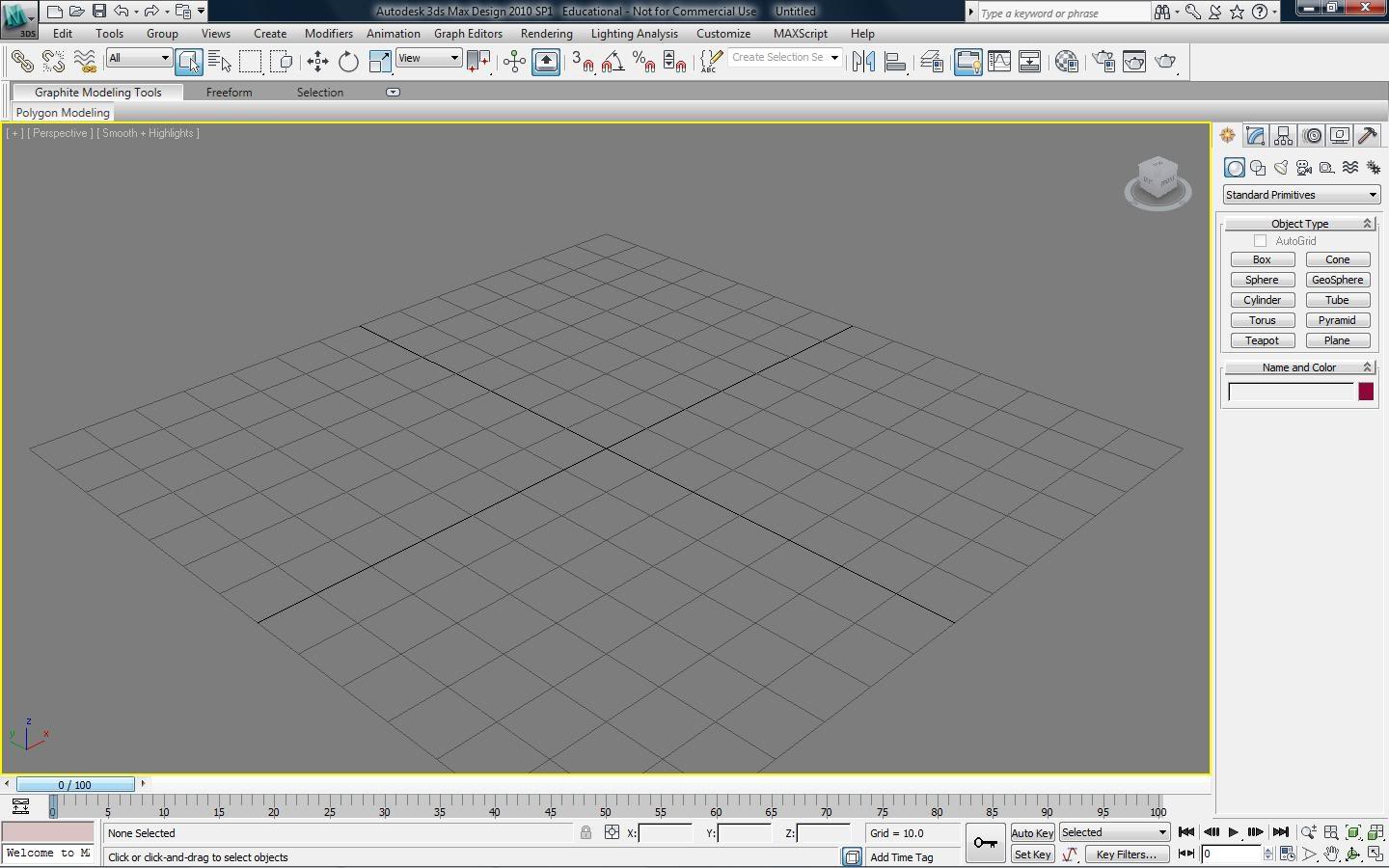
Task: Open the MAXScript menu
Action: coord(801,34)
